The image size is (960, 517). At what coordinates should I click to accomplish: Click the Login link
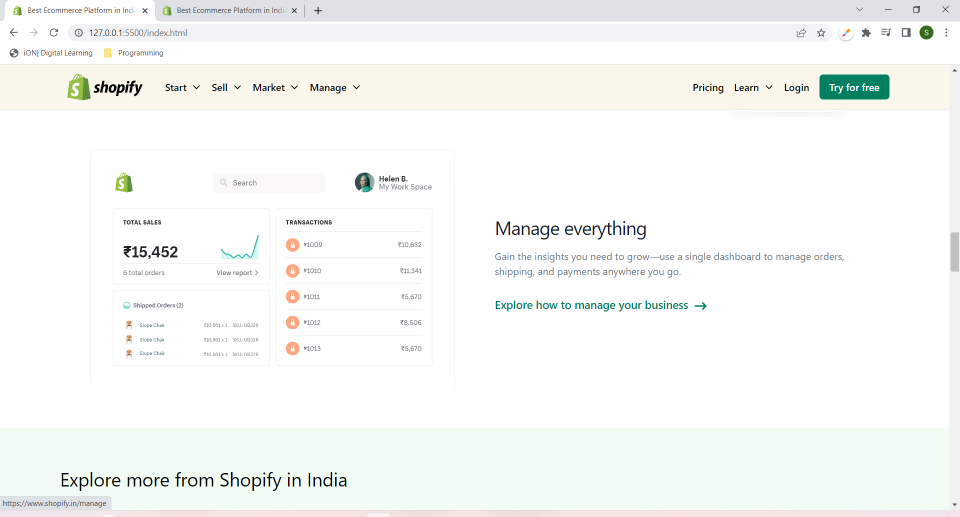point(796,88)
